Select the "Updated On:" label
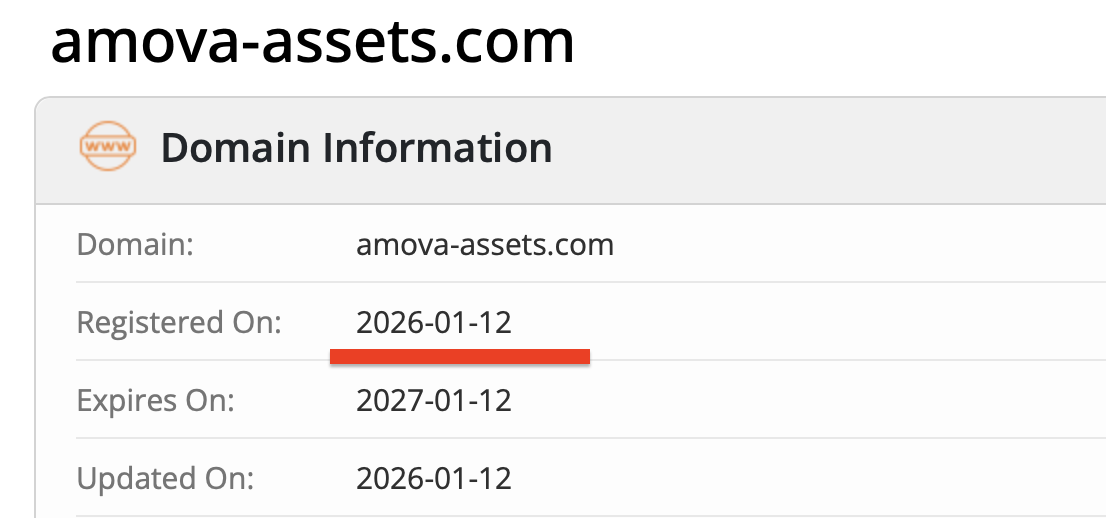Screen dimensions: 1106x518 165,478
